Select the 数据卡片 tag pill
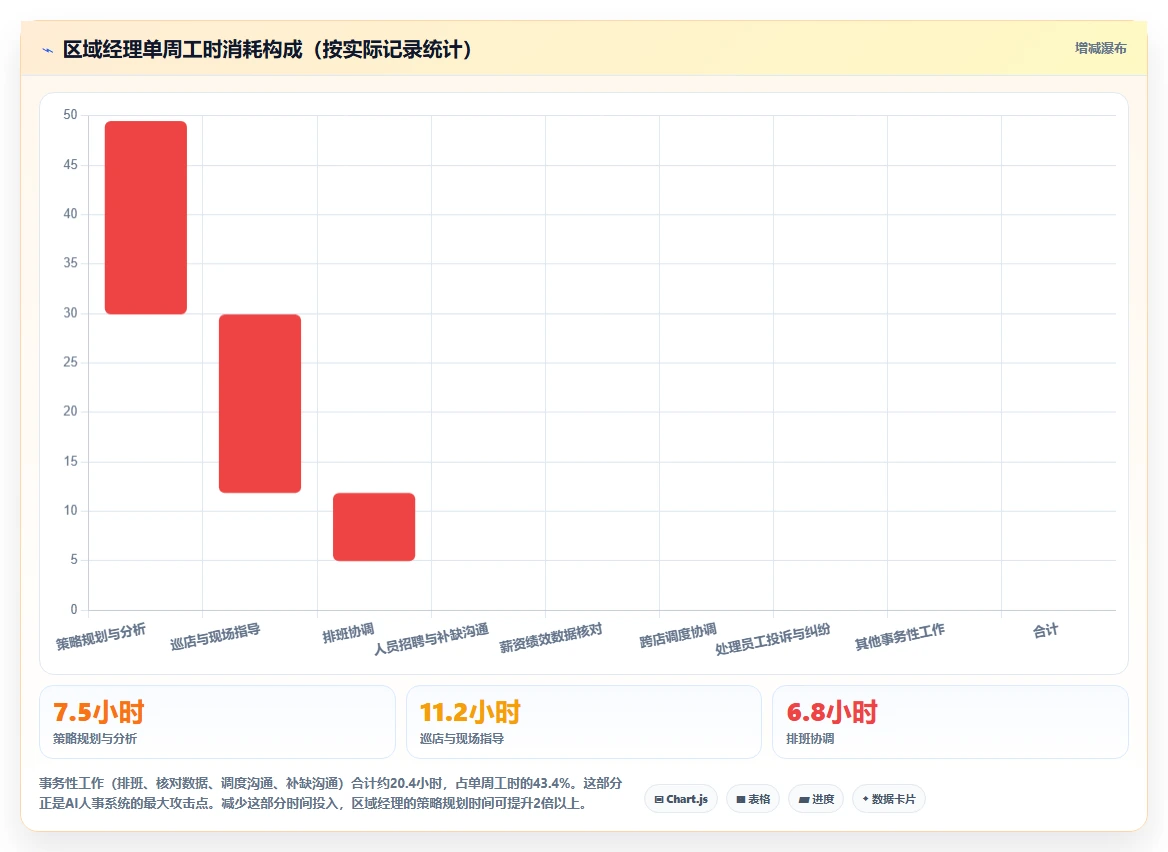 889,799
